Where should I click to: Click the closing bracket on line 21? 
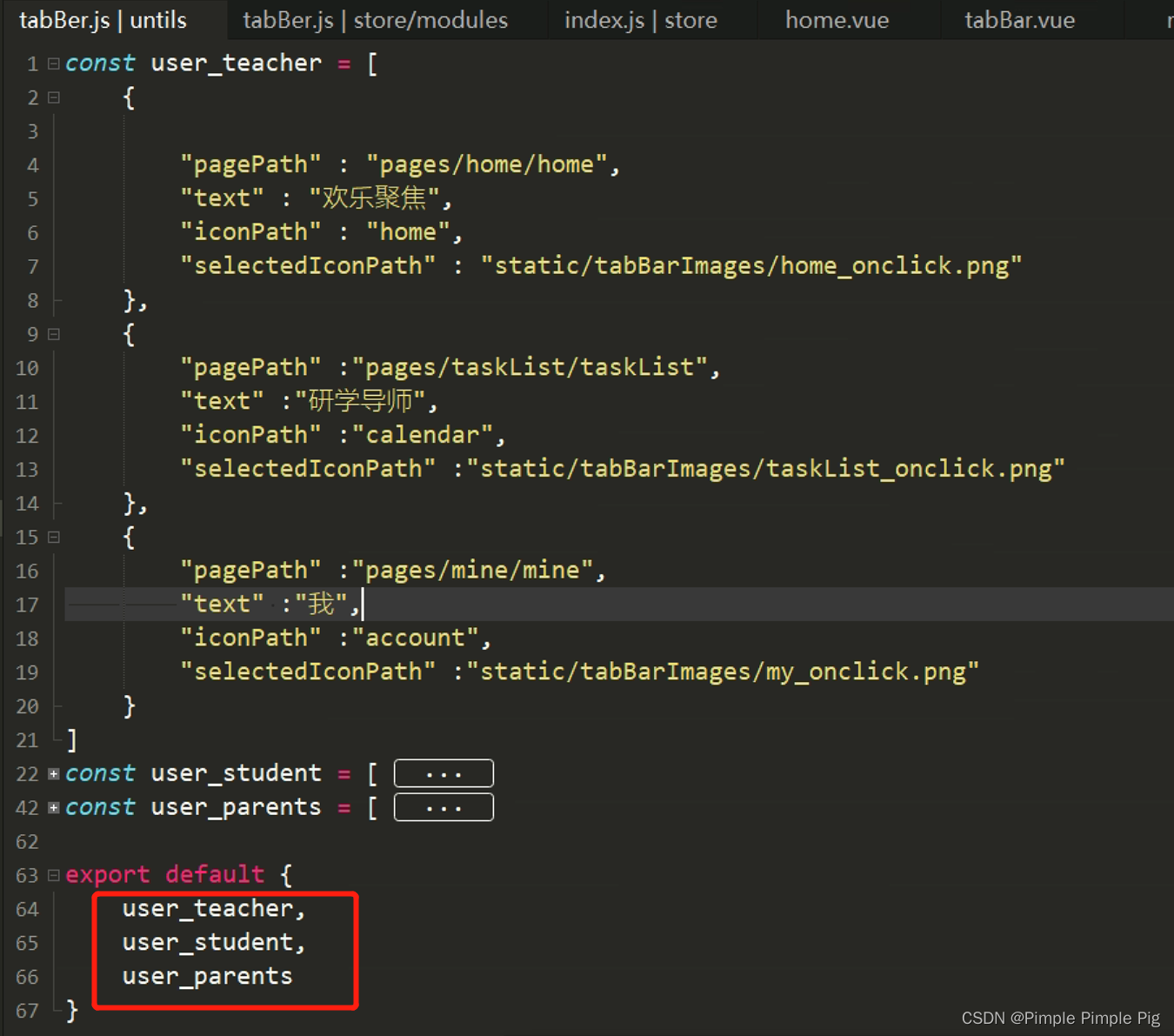click(x=72, y=739)
